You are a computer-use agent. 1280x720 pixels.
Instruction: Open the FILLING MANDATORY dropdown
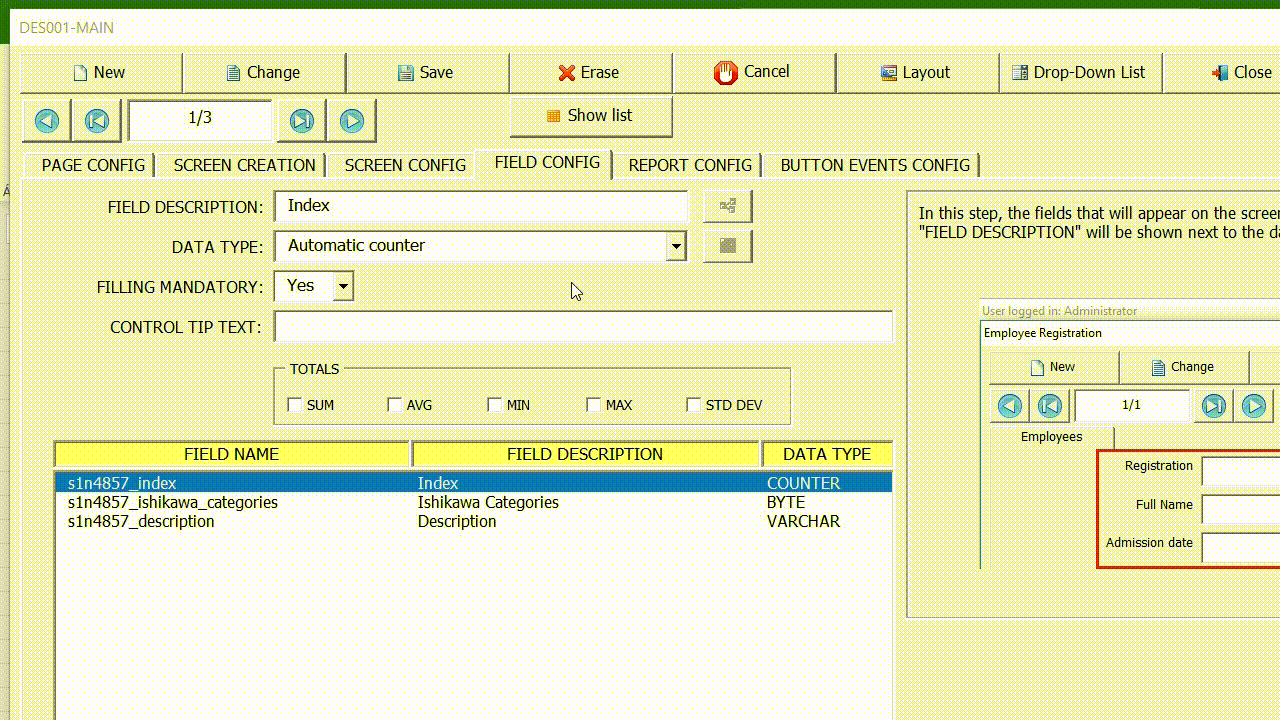[342, 286]
